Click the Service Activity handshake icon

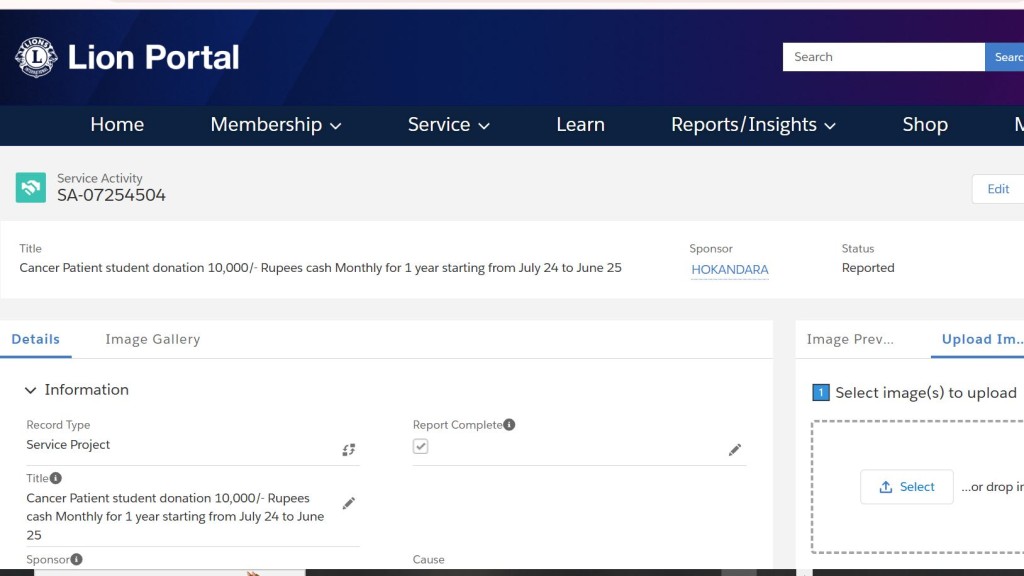click(31, 187)
